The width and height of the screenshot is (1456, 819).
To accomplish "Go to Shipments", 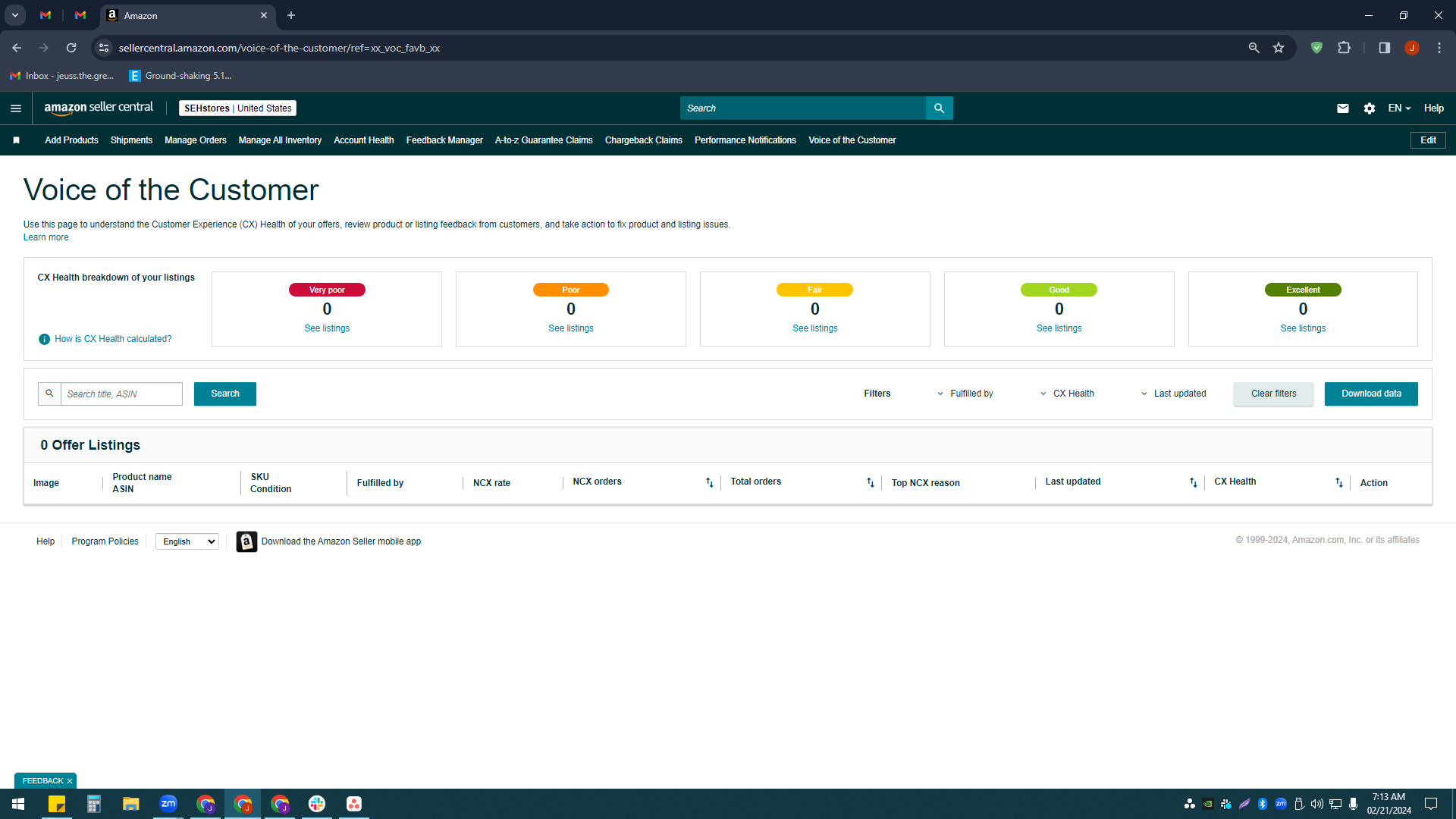I will coord(131,140).
